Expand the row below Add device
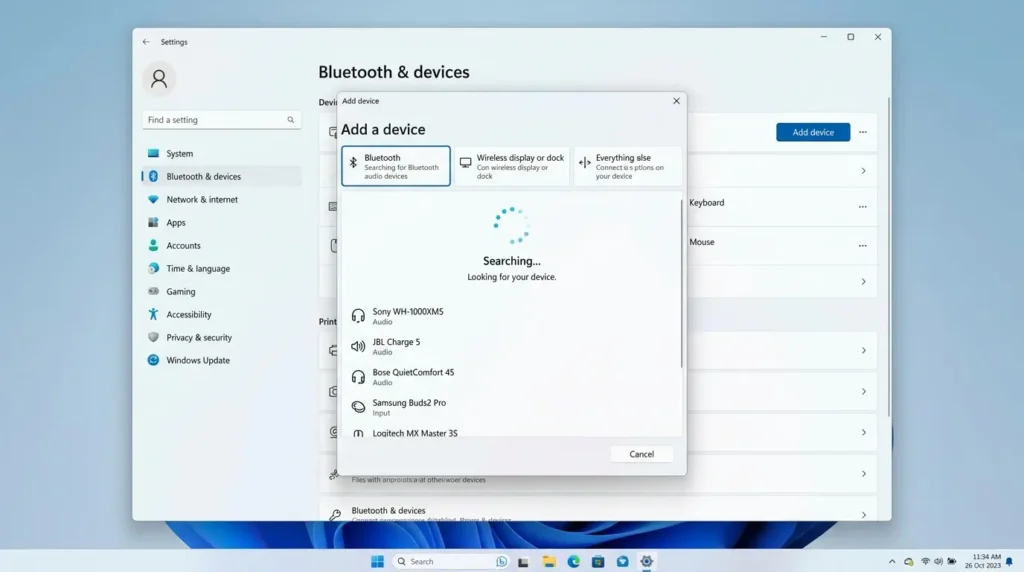The width and height of the screenshot is (1024, 572). [863, 171]
